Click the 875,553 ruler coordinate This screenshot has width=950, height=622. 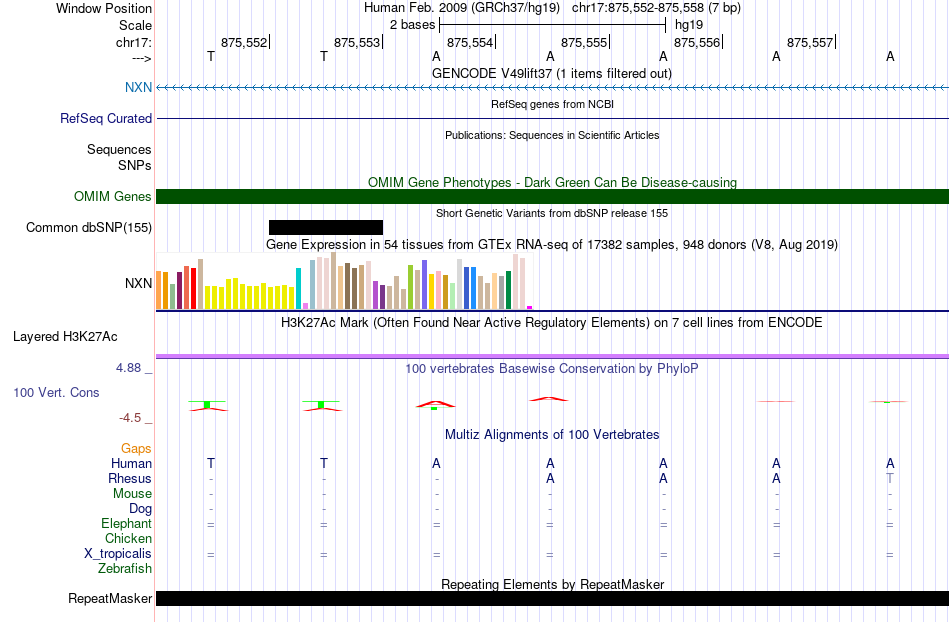click(357, 42)
